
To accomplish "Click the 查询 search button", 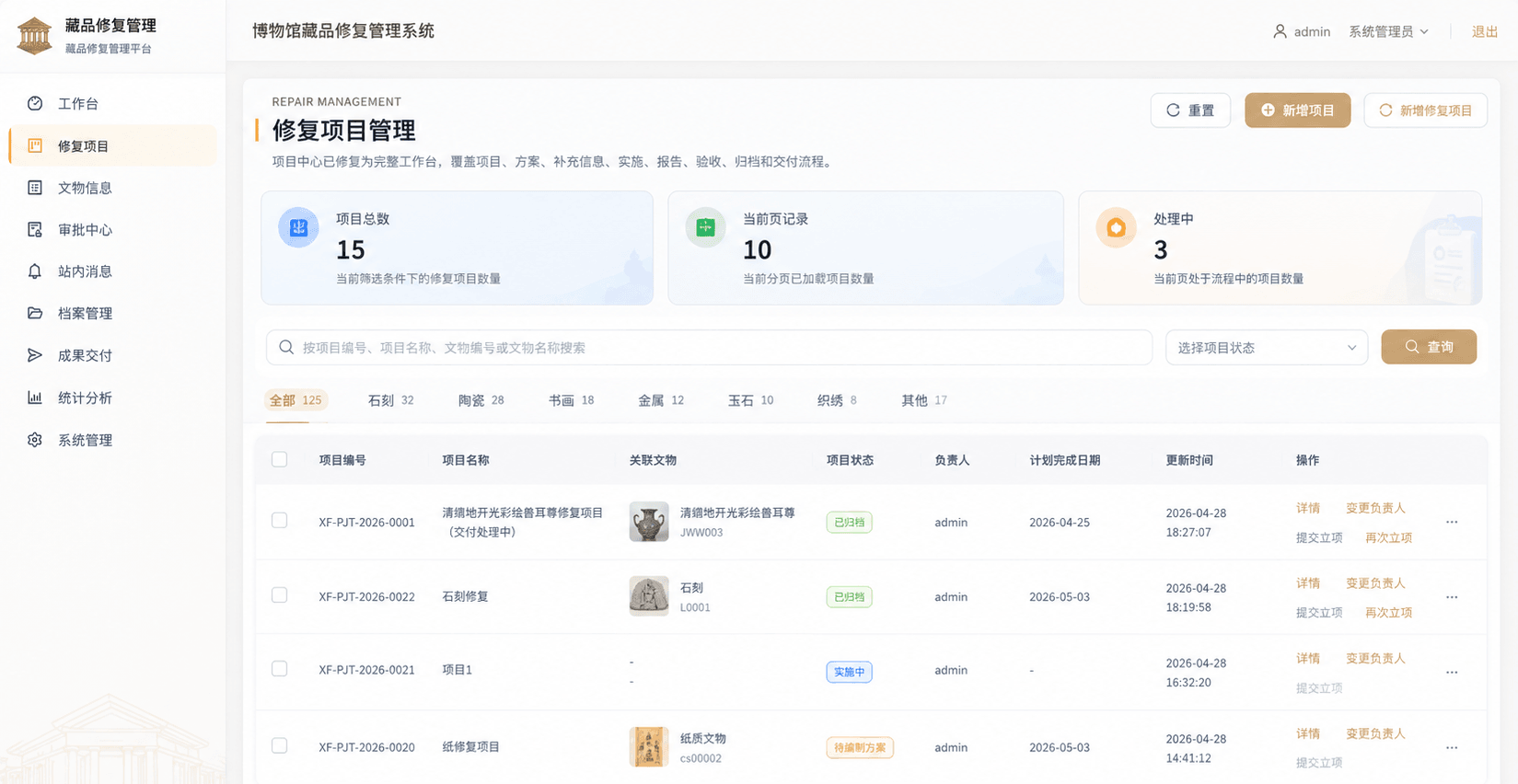I will (1429, 347).
